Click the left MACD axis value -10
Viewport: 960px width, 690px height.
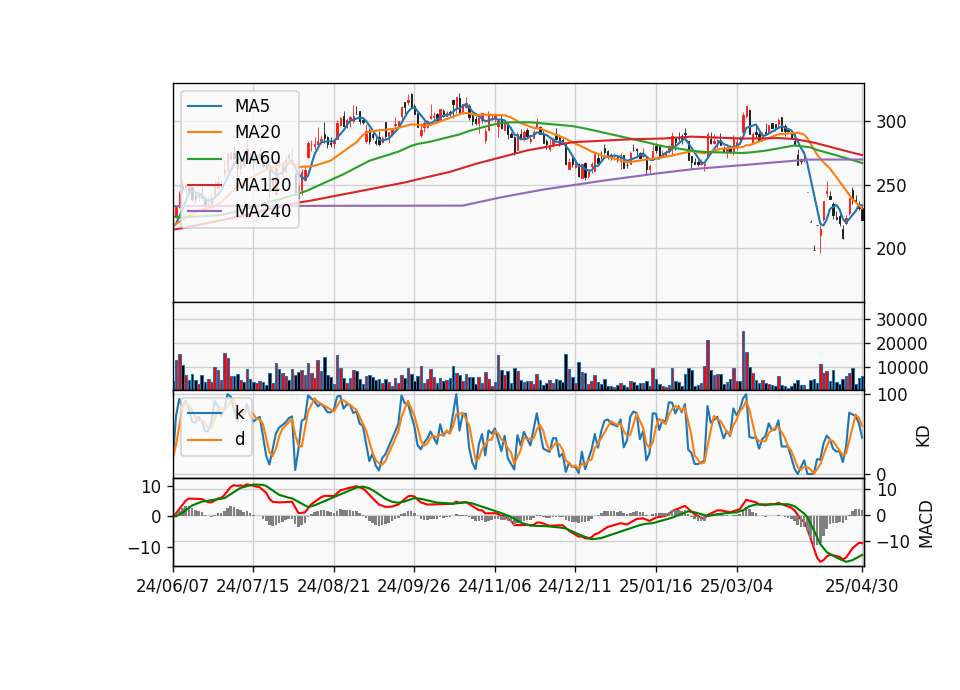point(144,547)
